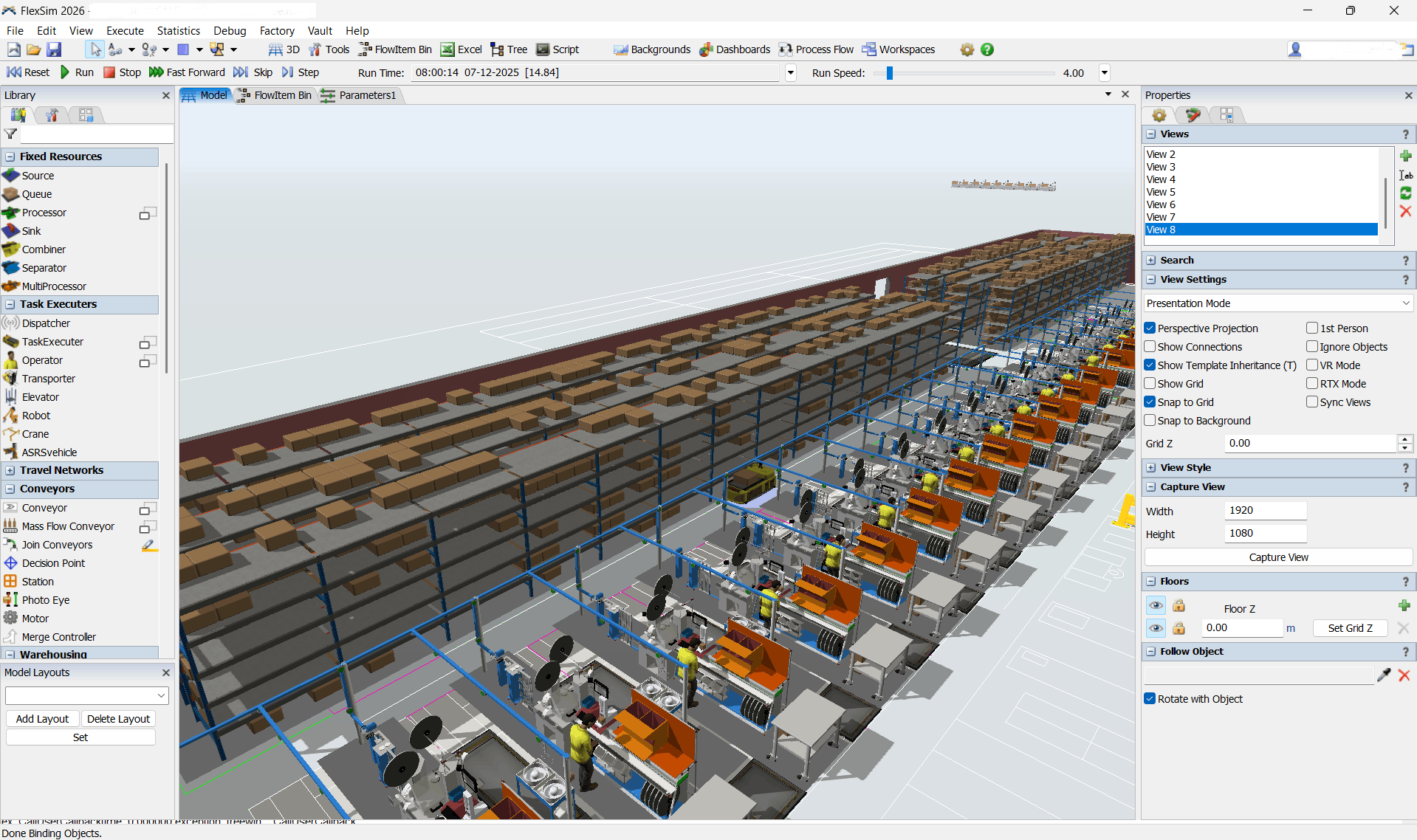Open the Process Flow toolbar icon
1417x840 pixels.
pos(786,49)
